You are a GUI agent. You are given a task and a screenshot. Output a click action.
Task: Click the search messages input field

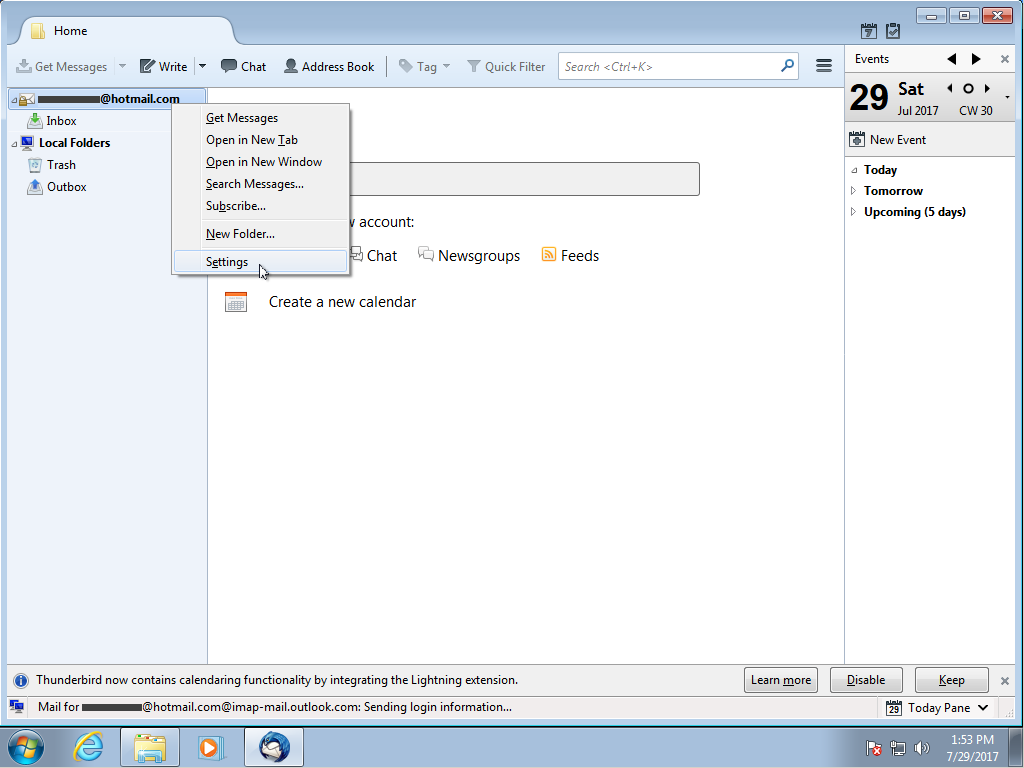[670, 67]
